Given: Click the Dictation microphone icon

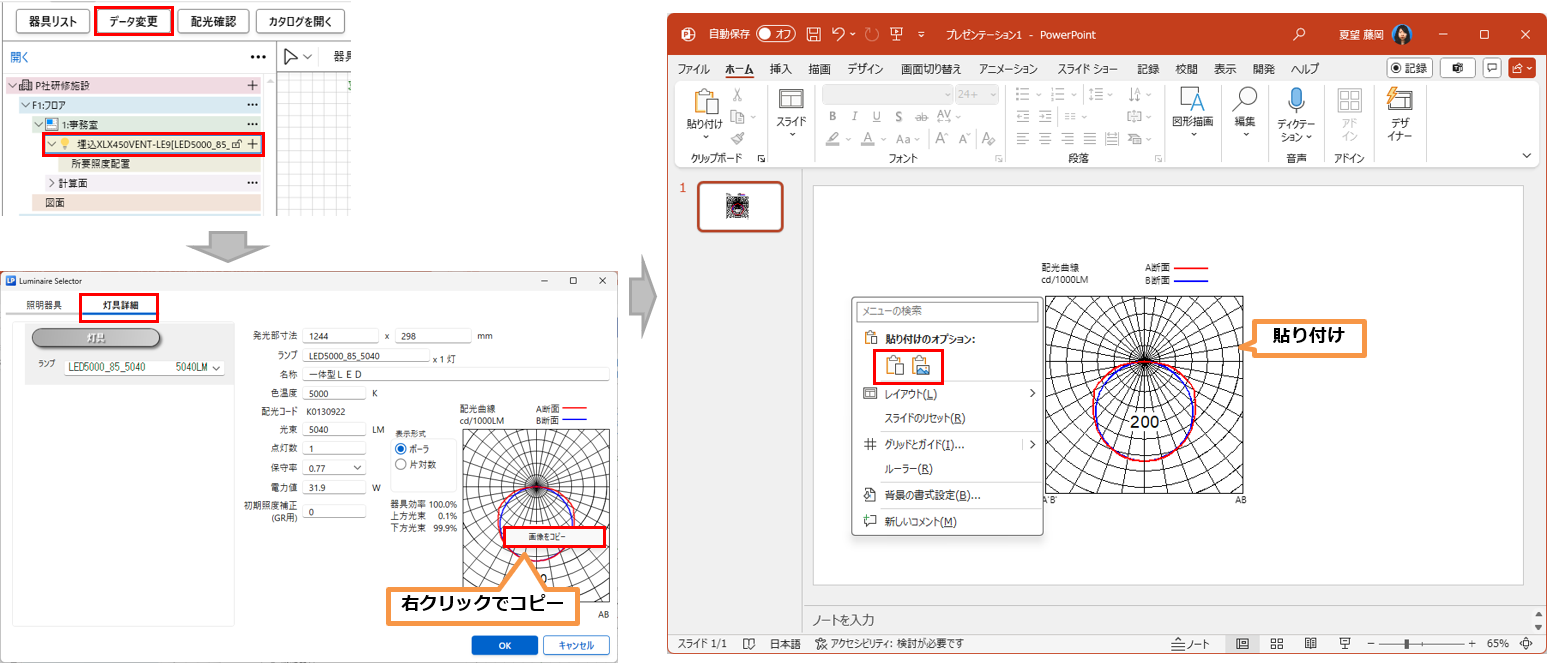Looking at the screenshot, I should pyautogui.click(x=1297, y=100).
